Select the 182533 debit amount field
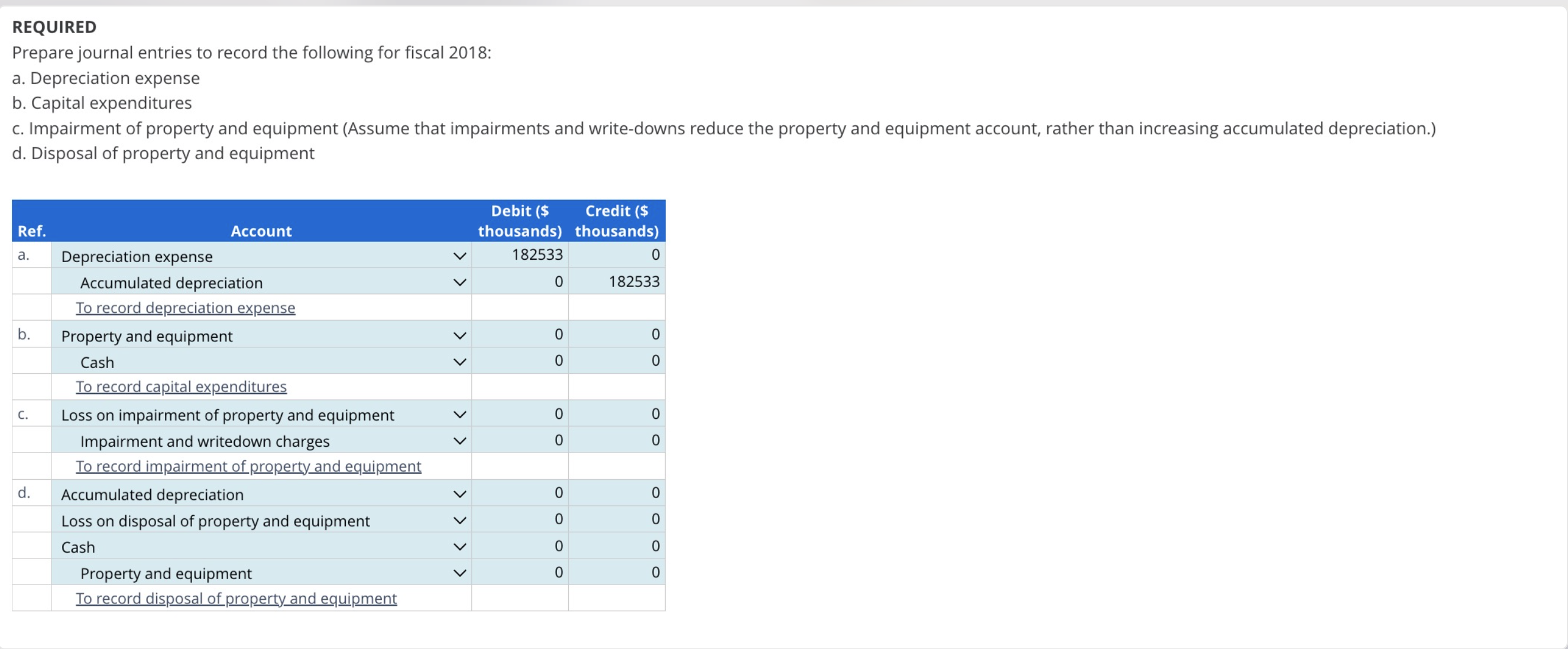The height and width of the screenshot is (649, 1568). coord(520,254)
